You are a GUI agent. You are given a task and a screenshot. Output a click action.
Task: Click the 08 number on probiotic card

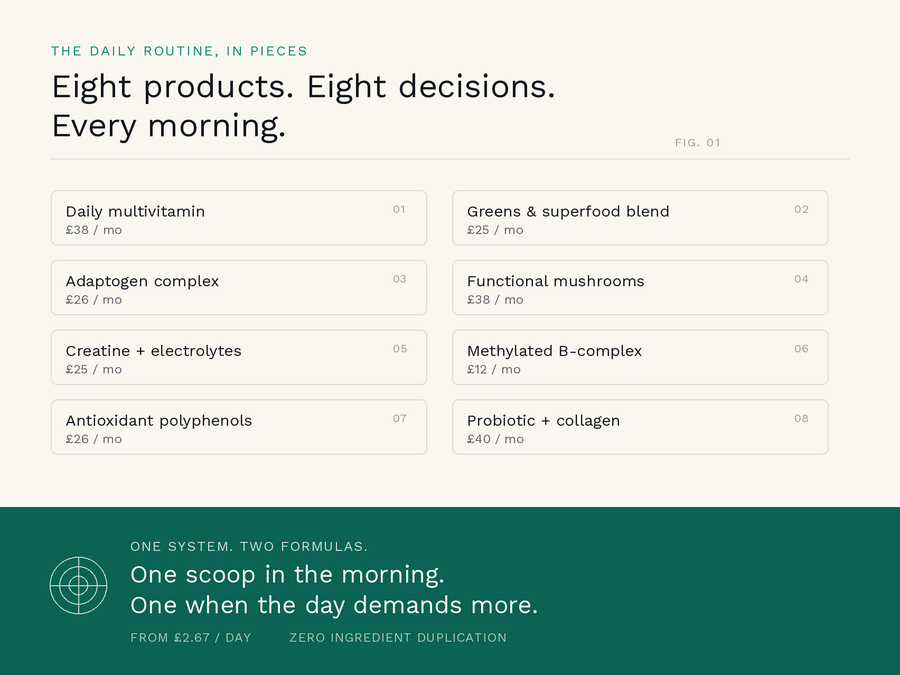[801, 418]
